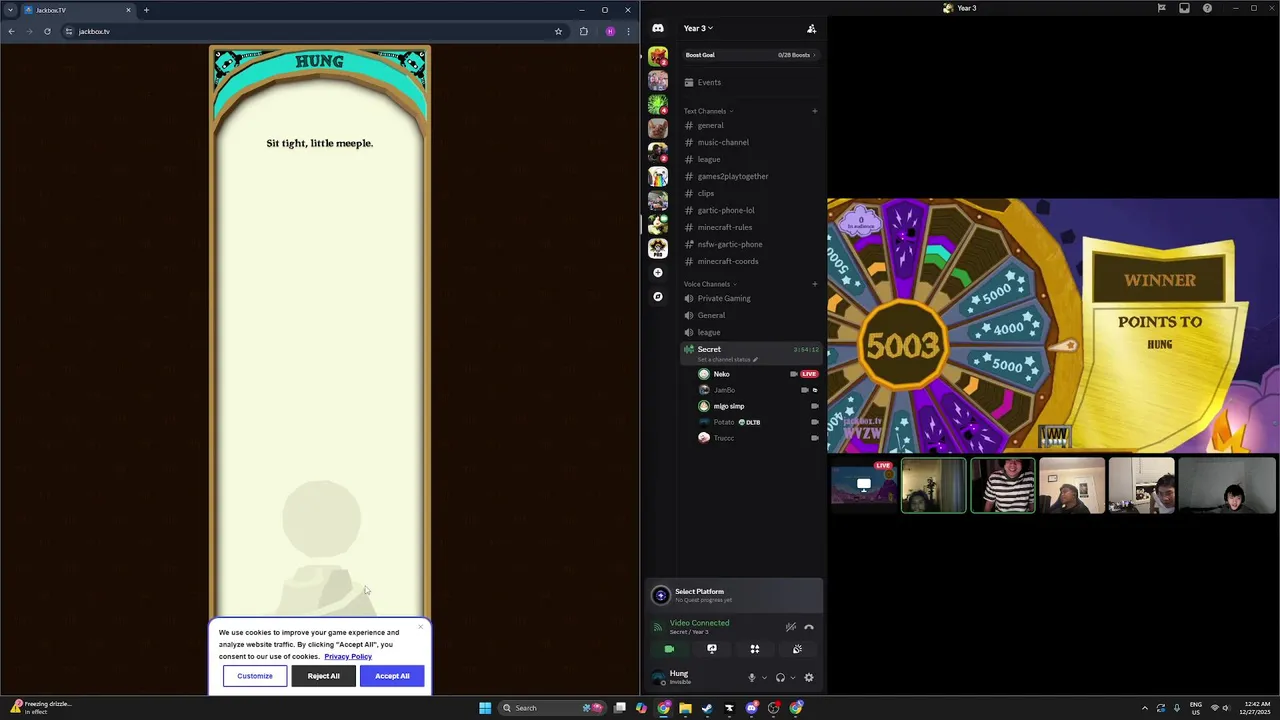Select the Secret voice channel
Image resolution: width=1280 pixels, height=720 pixels.
(x=750, y=352)
